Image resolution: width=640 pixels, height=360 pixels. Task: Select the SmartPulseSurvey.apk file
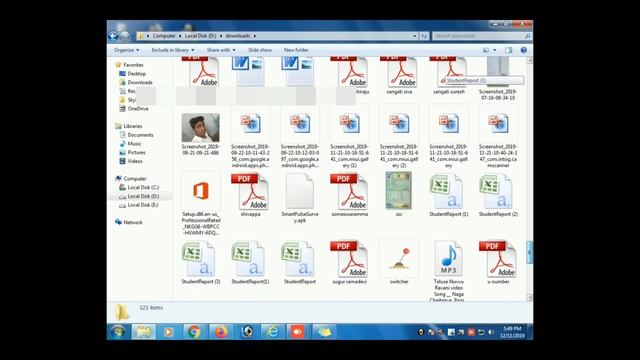click(300, 198)
